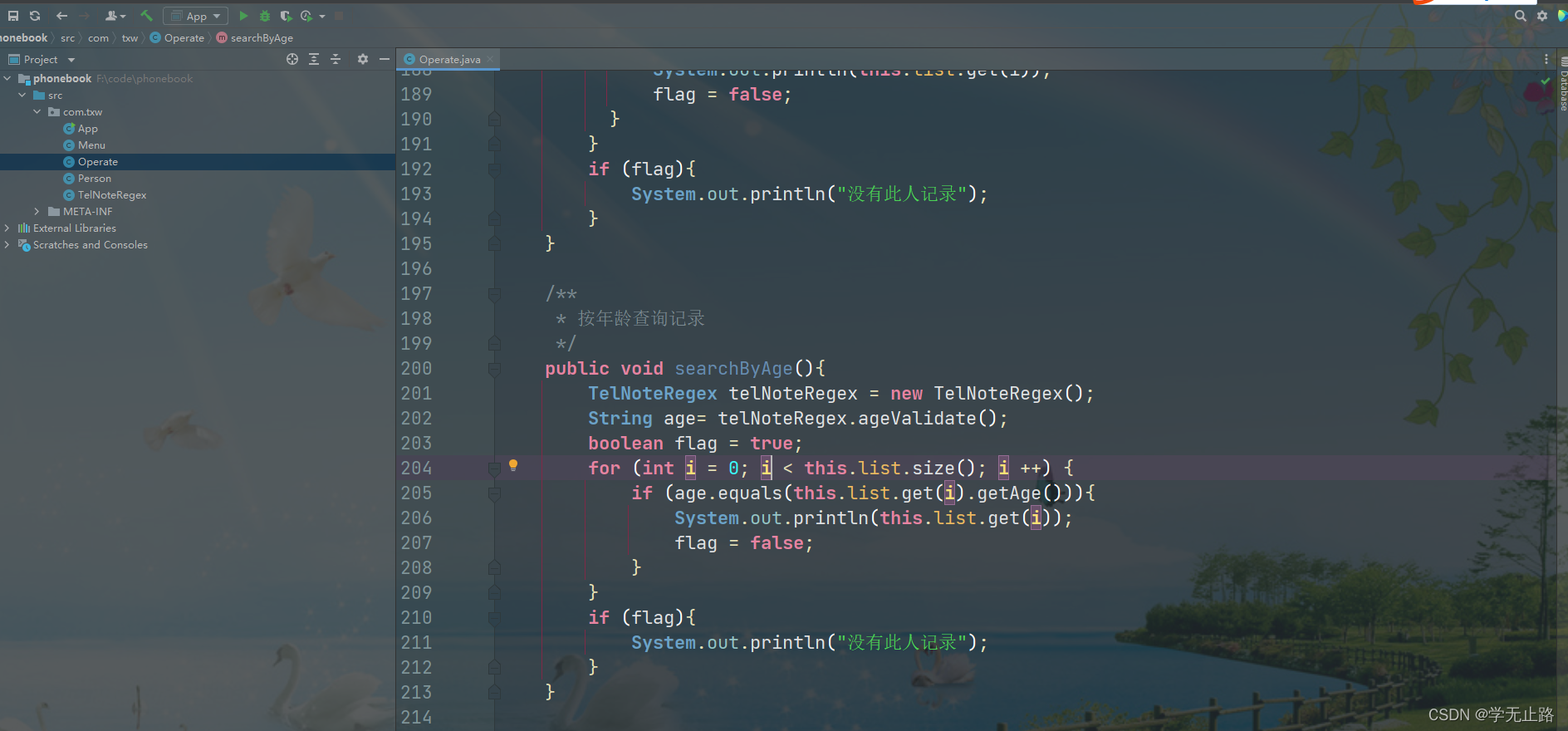Select the TelNoteRegex class in the tree

[105, 195]
